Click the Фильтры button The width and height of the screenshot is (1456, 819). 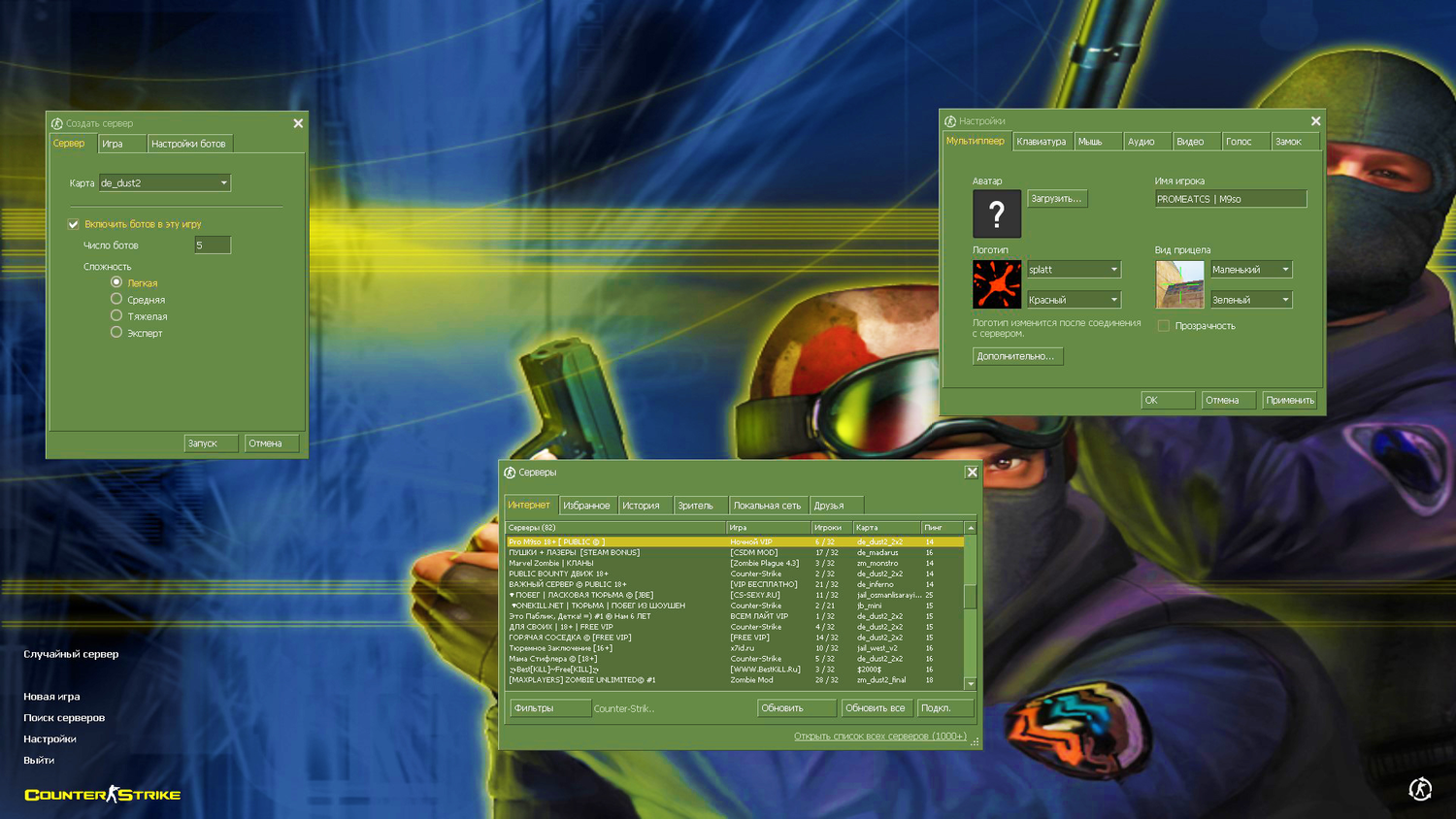tap(550, 708)
